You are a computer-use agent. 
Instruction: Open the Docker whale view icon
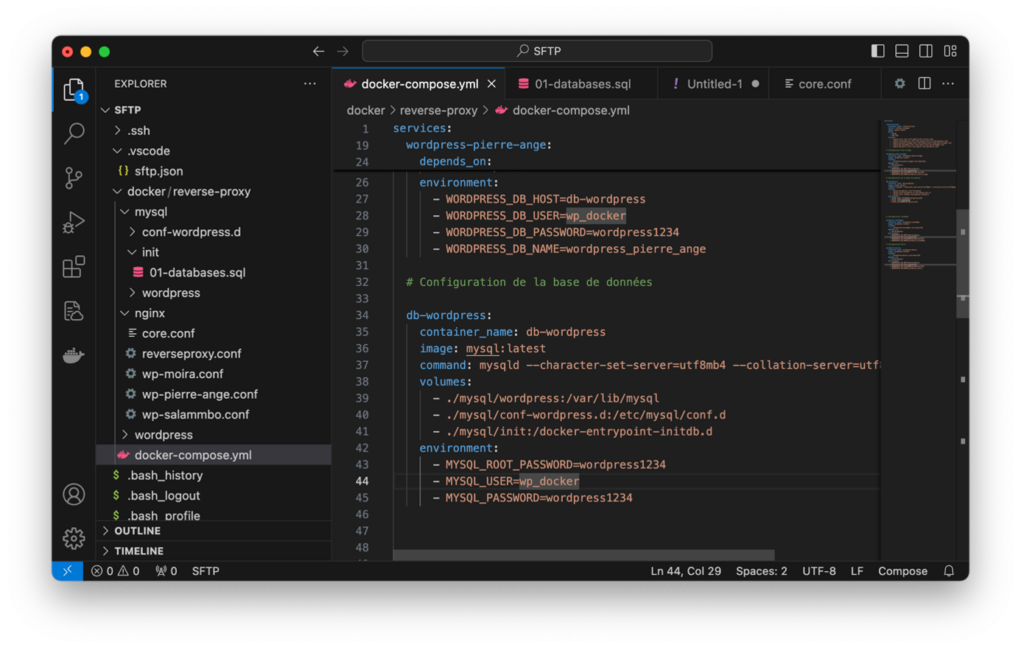74,355
